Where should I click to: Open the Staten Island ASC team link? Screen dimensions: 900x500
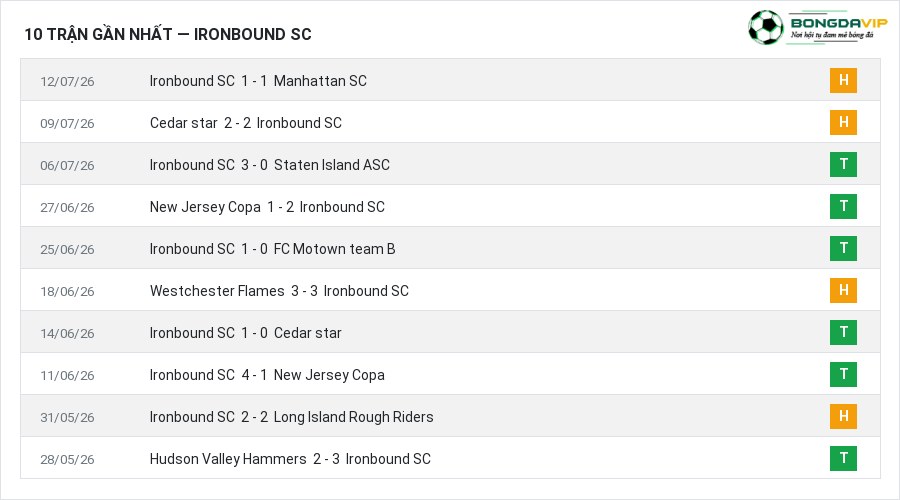tap(332, 165)
